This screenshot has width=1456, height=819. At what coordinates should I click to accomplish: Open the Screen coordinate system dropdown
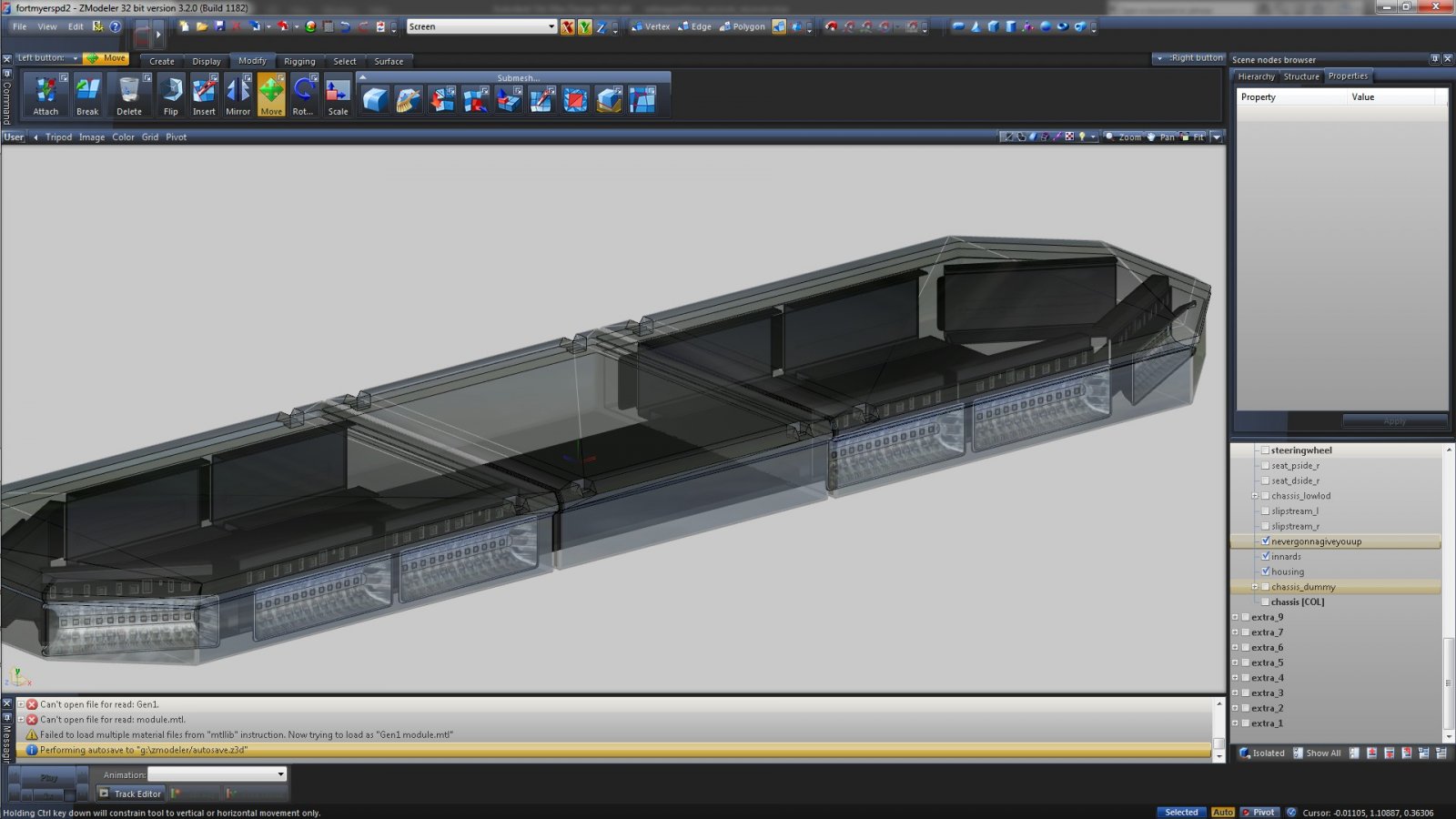(x=551, y=26)
